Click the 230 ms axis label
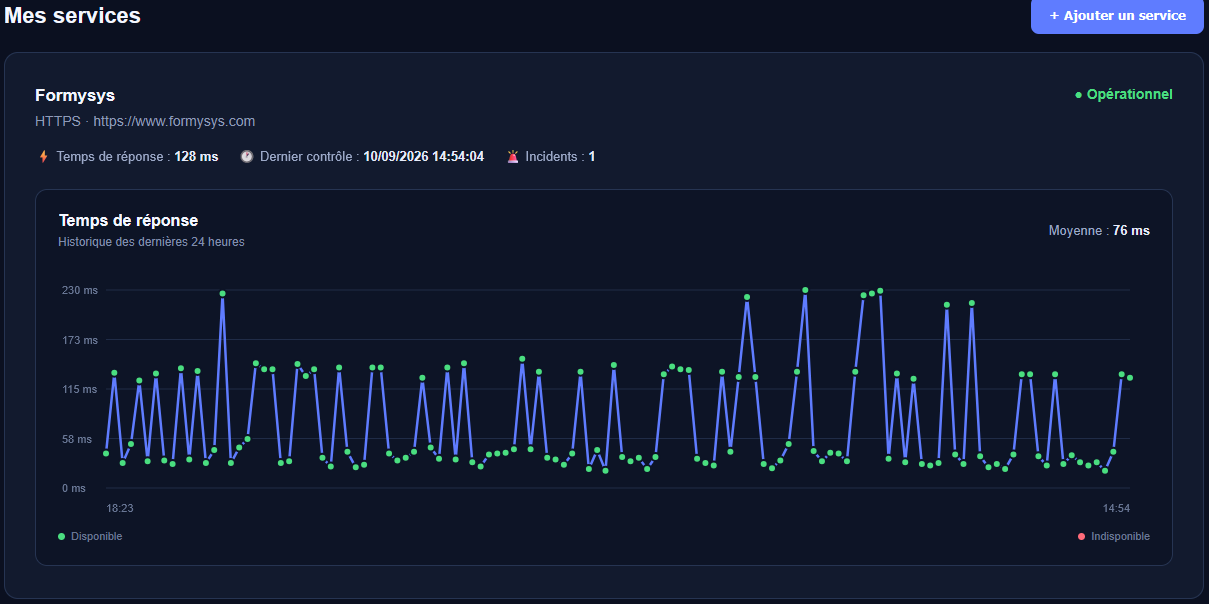Viewport: 1209px width, 604px height. click(81, 290)
